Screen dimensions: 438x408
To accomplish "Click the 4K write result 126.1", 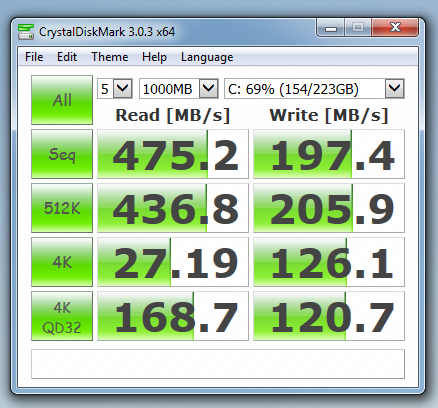I will (x=329, y=262).
